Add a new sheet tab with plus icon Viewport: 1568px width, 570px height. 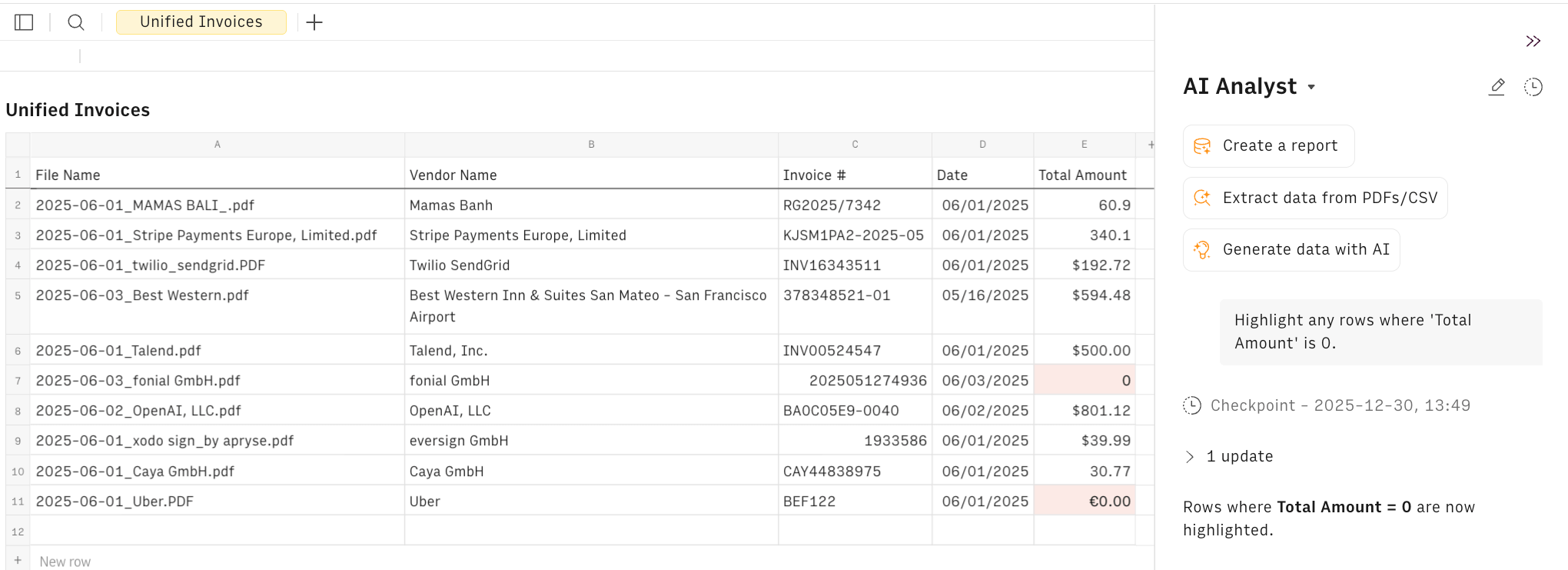314,22
